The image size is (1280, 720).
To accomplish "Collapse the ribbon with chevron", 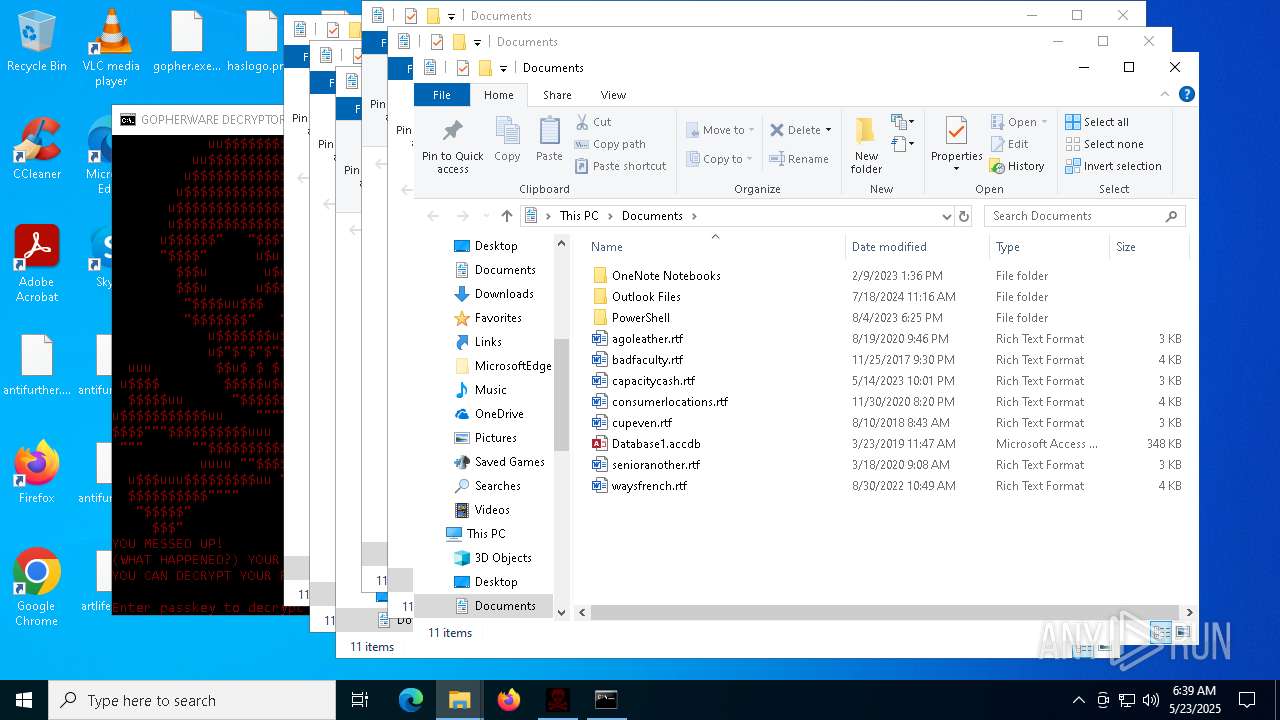I will [x=1165, y=95].
